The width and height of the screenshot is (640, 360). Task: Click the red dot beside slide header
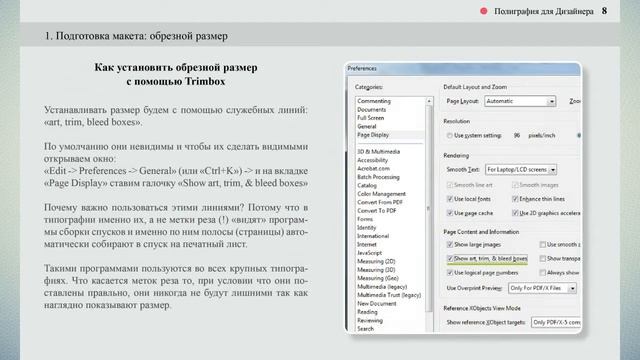[x=484, y=11]
